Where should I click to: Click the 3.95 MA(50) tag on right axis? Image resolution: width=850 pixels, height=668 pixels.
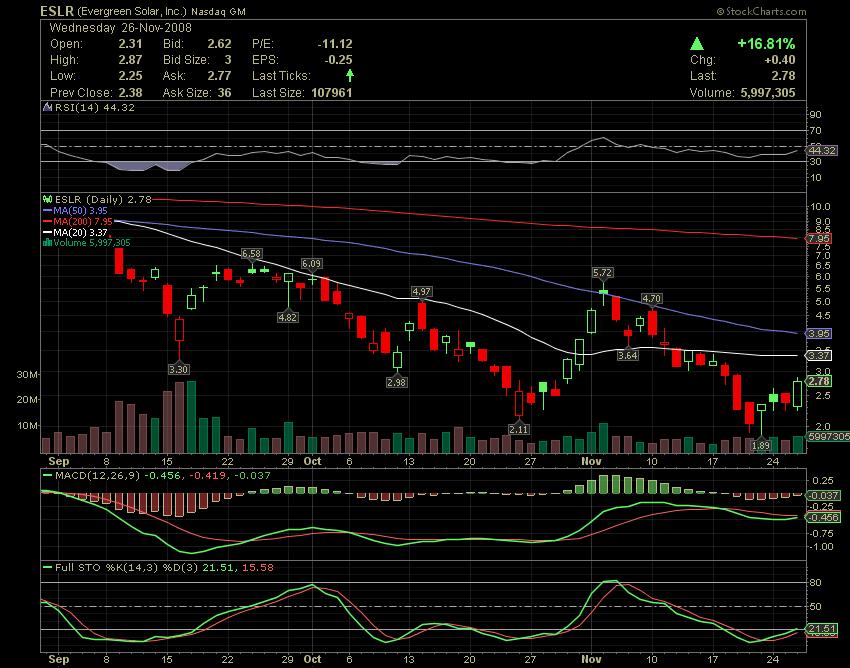click(819, 333)
